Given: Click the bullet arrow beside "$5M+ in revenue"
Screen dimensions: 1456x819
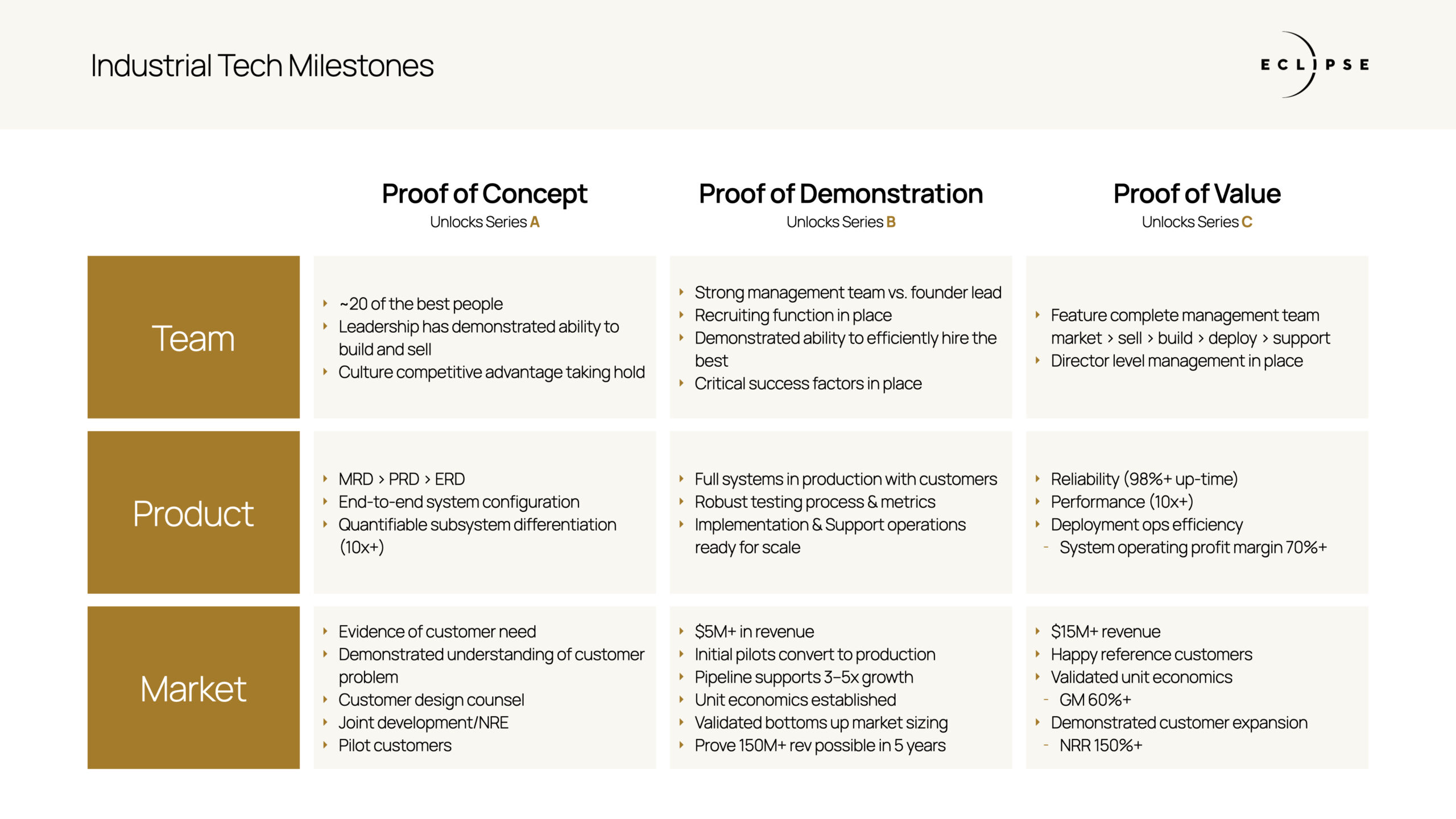Looking at the screenshot, I should (681, 631).
